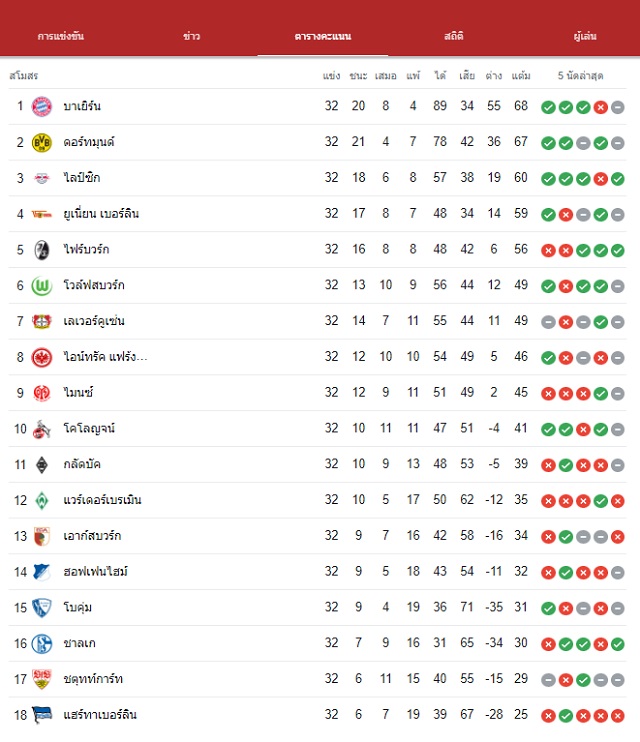
Task: Click Leipzig's latest green win indicator
Action: pos(617,179)
